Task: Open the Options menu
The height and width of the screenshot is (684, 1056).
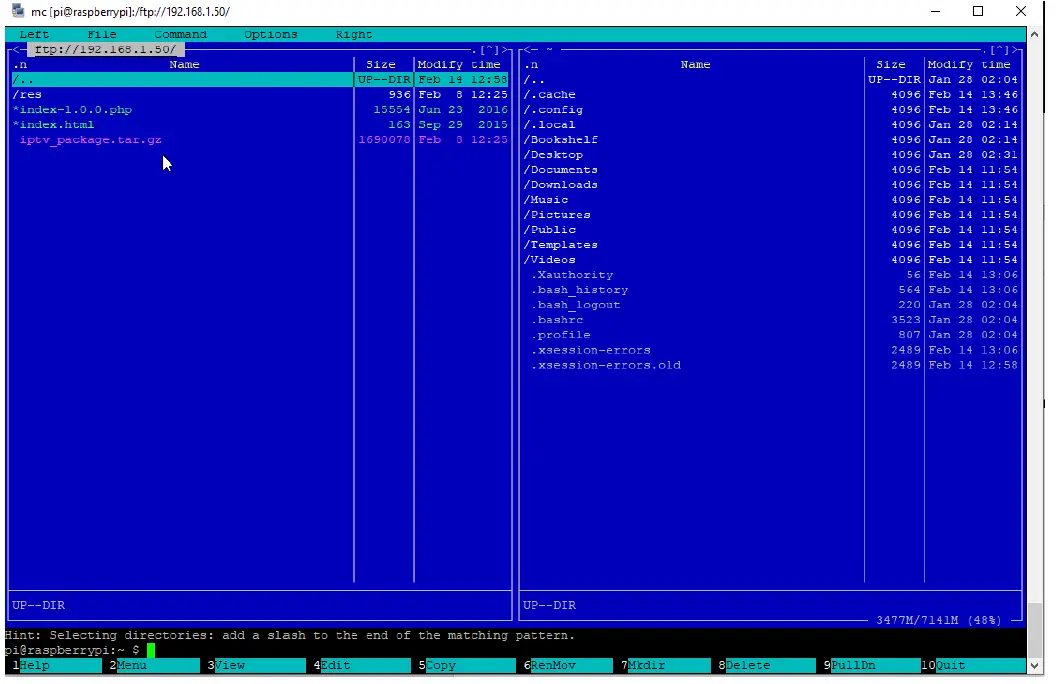Action: click(271, 34)
